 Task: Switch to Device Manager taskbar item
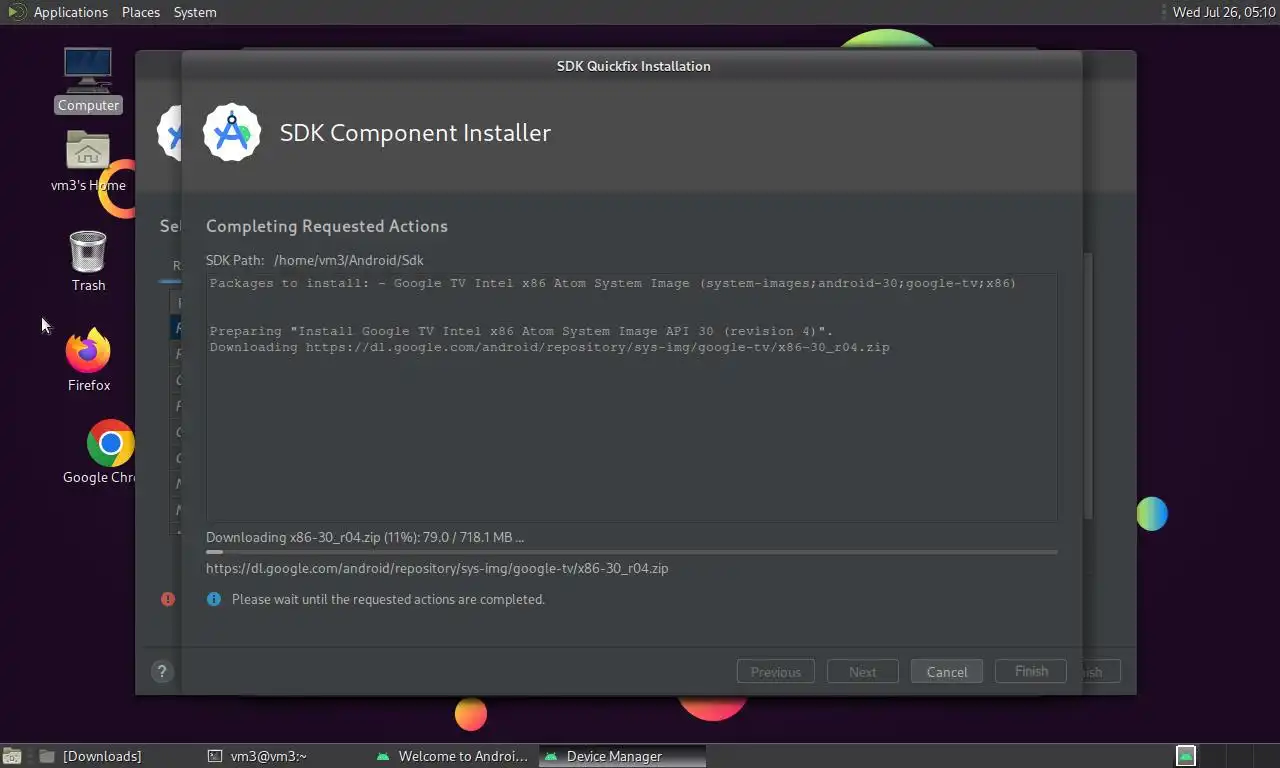(x=622, y=756)
